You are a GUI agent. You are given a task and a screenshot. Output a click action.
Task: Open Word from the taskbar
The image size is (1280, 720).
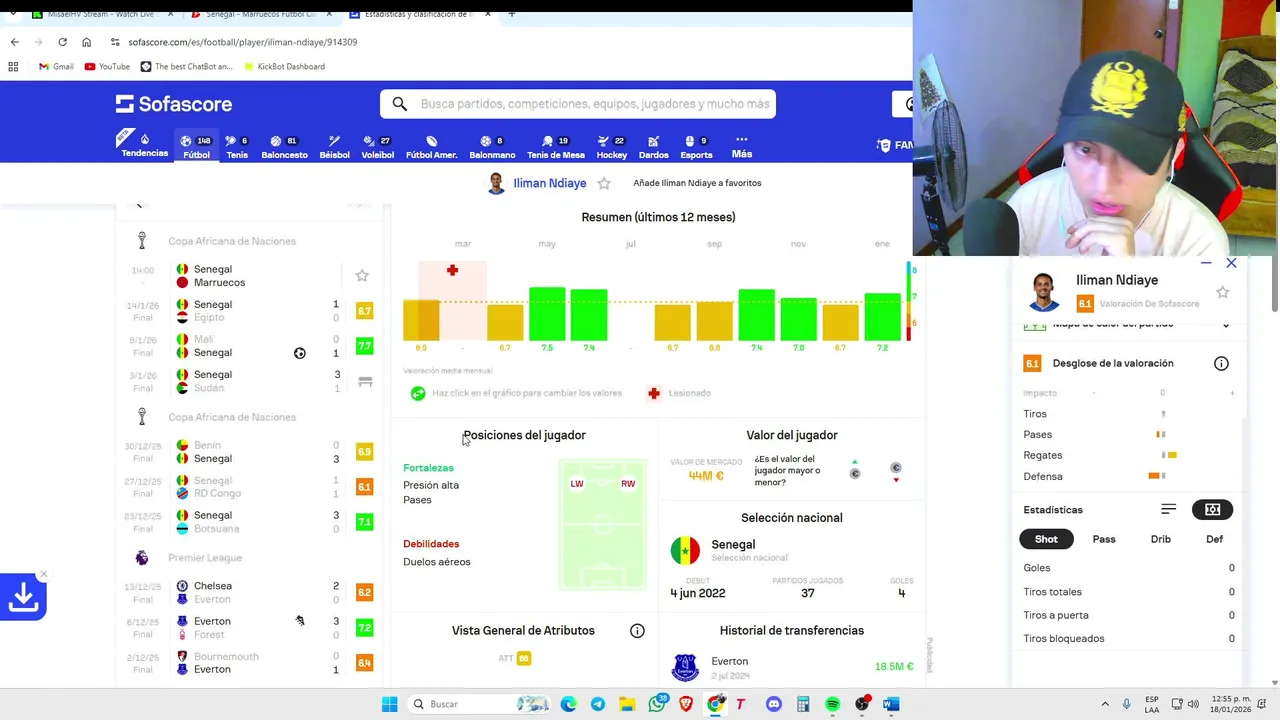click(891, 704)
